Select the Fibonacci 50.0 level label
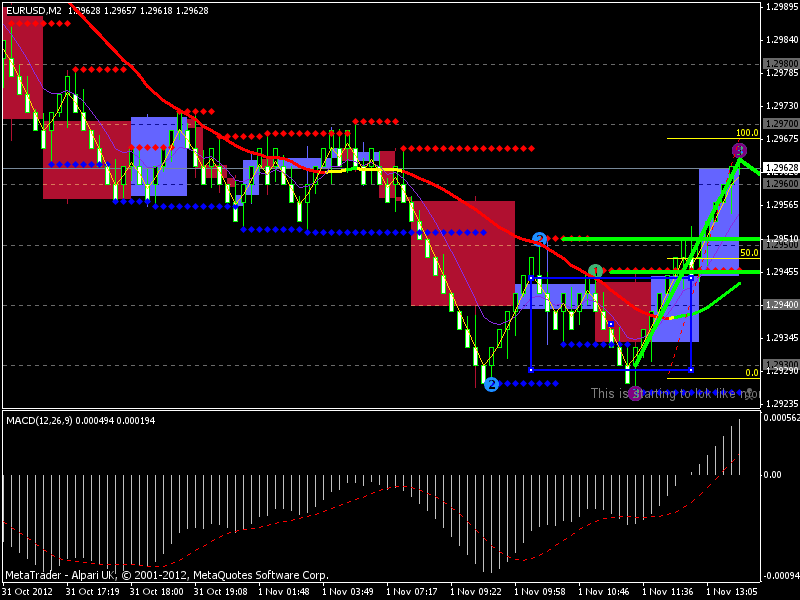Screen dimensions: 800x600 tap(749, 253)
